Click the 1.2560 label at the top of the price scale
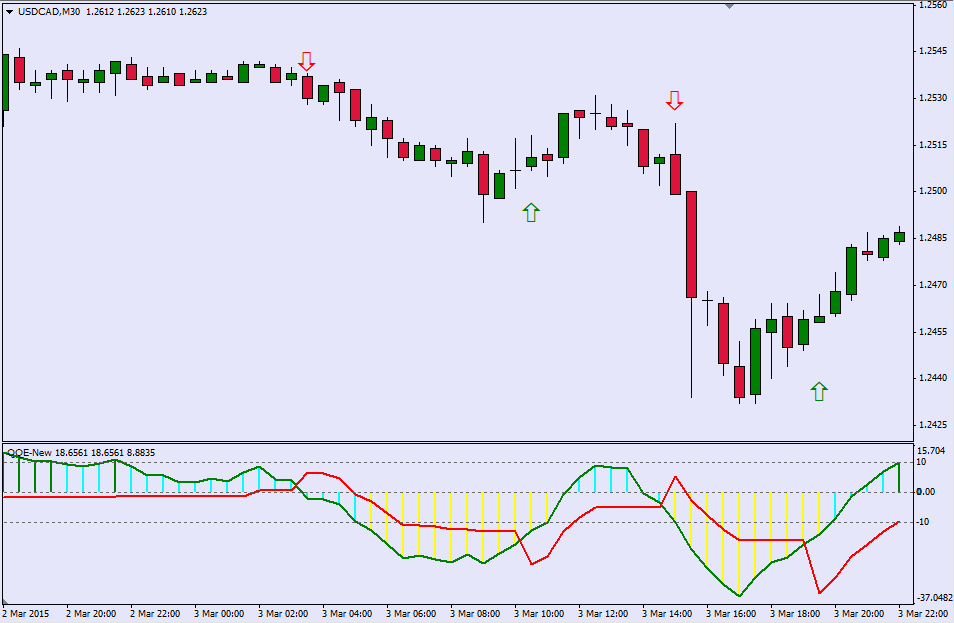The height and width of the screenshot is (623, 954). coord(932,5)
